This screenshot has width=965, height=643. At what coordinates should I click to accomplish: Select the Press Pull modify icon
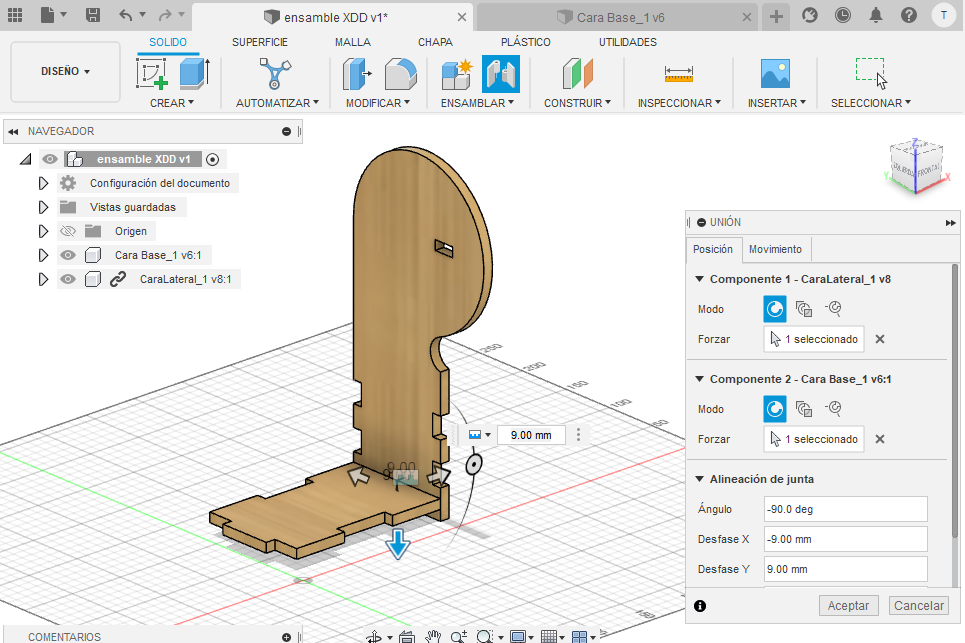[x=356, y=74]
